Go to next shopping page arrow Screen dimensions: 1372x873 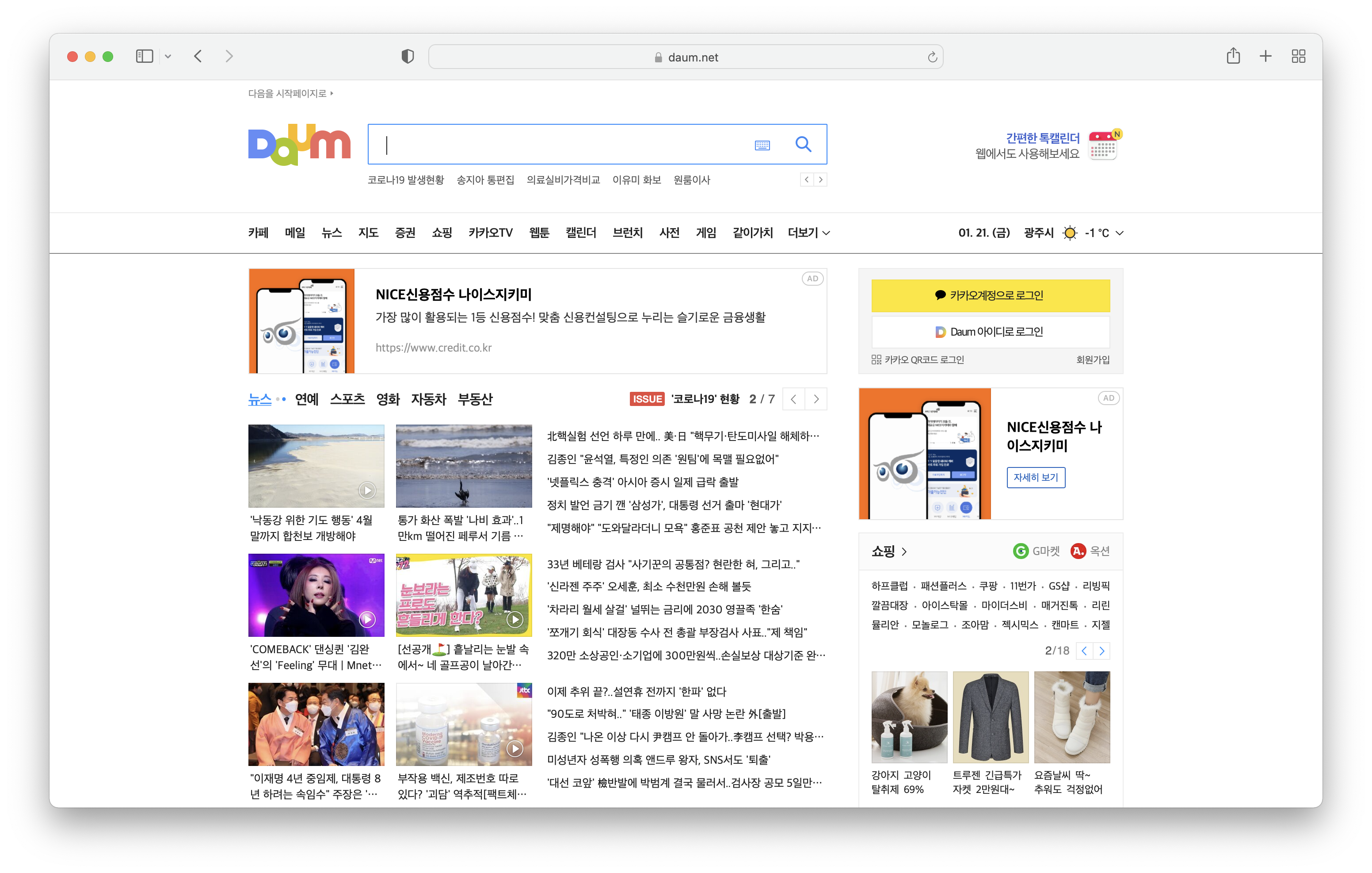coord(1102,651)
